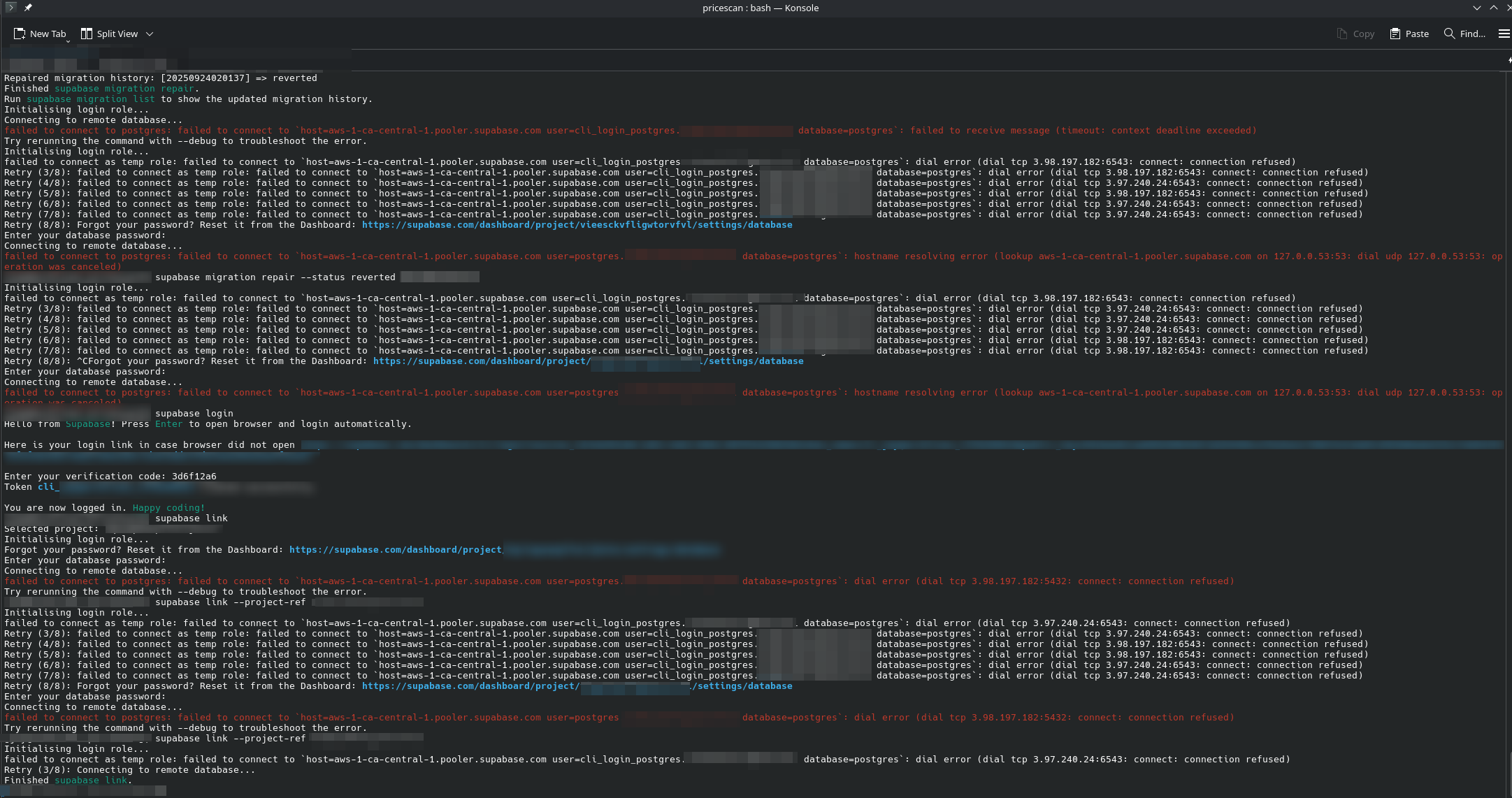Expand the Split View dropdown chevron

pos(150,34)
